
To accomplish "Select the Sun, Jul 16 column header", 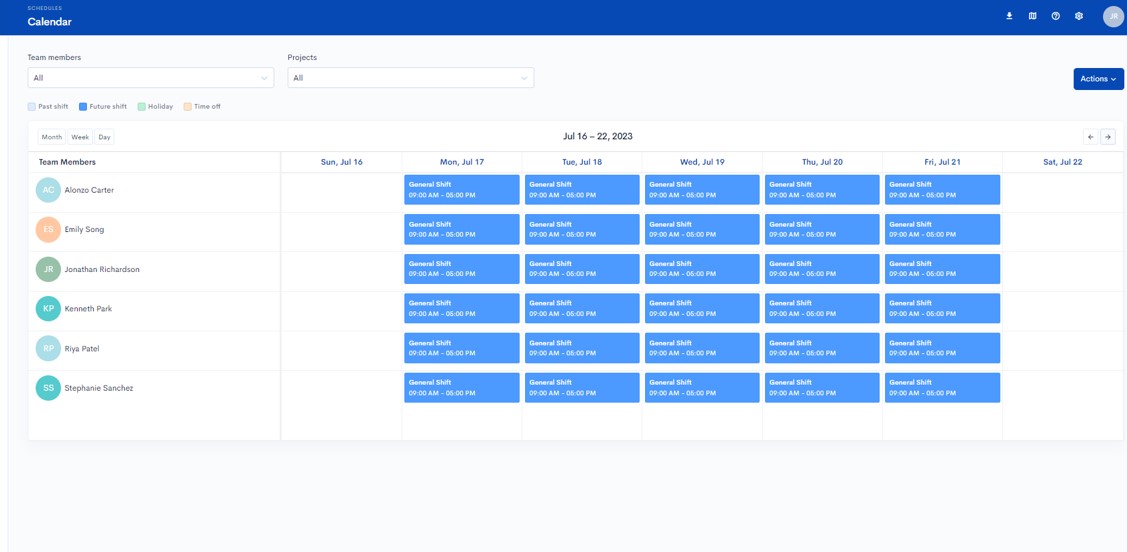I will tap(341, 162).
